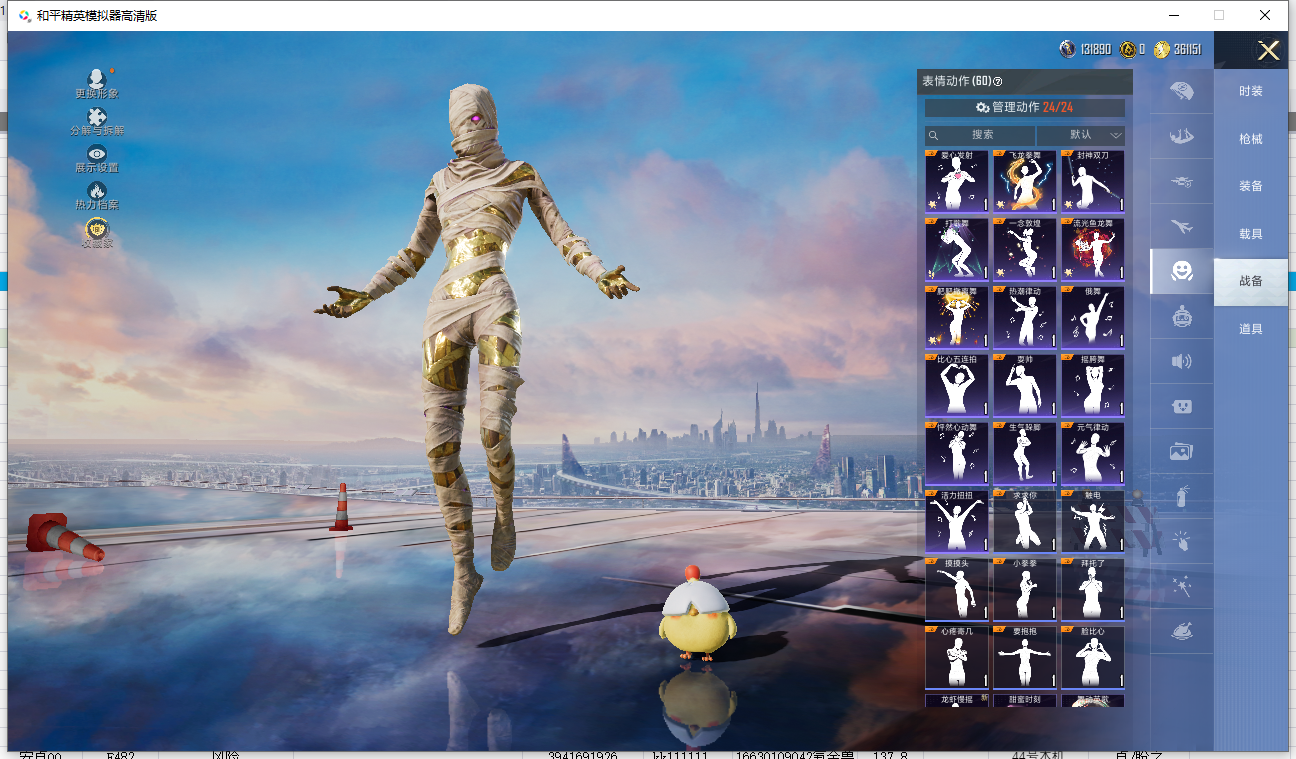The width and height of the screenshot is (1296, 759).
Task: Open the drone category icon
Action: click(x=1181, y=181)
